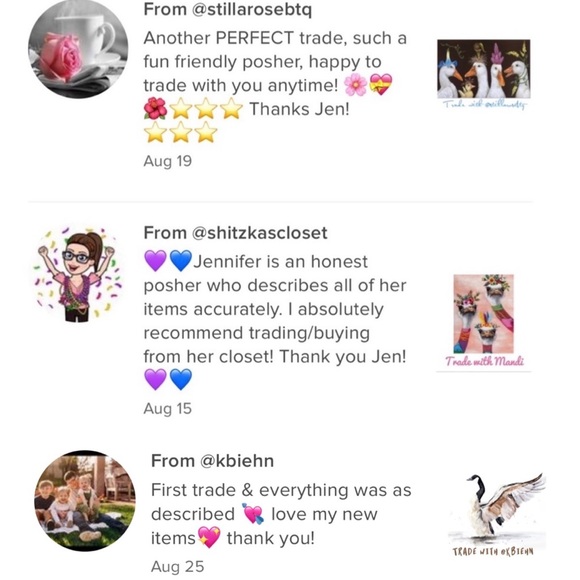Screen dimensions: 580x580
Task: Open the cartoon confetti girl avatar
Action: point(78,274)
